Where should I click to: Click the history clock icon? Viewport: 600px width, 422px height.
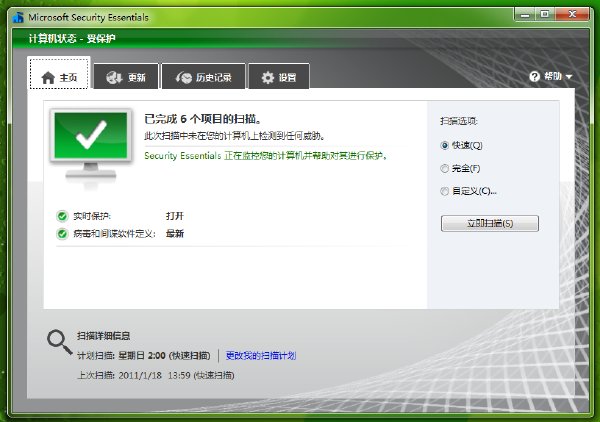184,78
